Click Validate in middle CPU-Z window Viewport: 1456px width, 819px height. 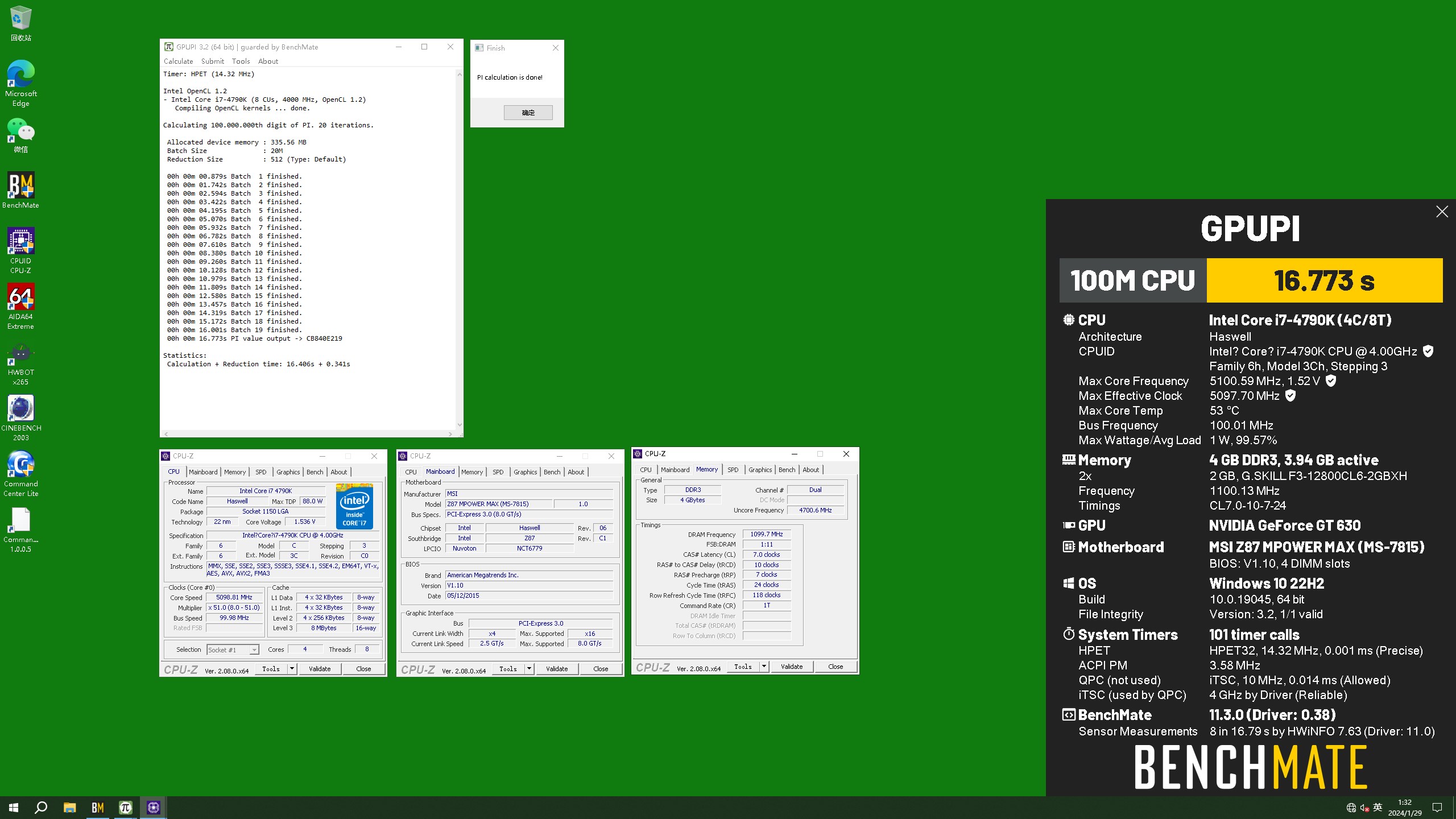coord(557,669)
